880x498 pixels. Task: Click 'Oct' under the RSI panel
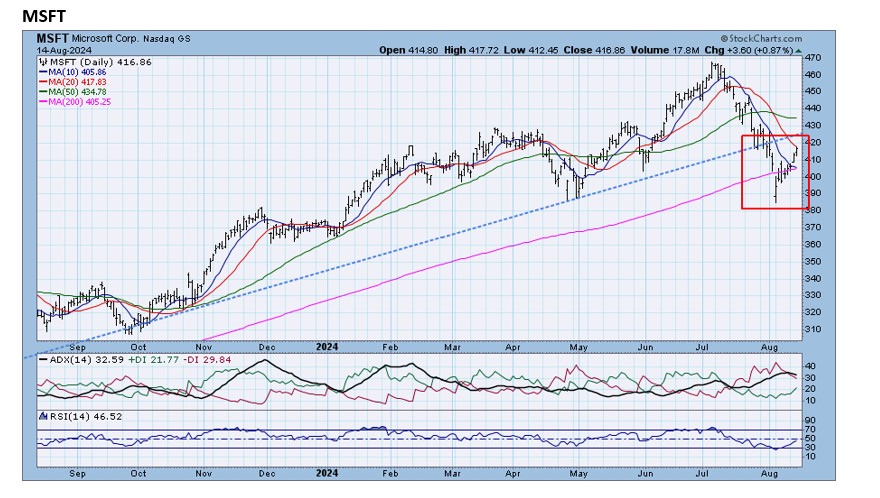pyautogui.click(x=138, y=473)
